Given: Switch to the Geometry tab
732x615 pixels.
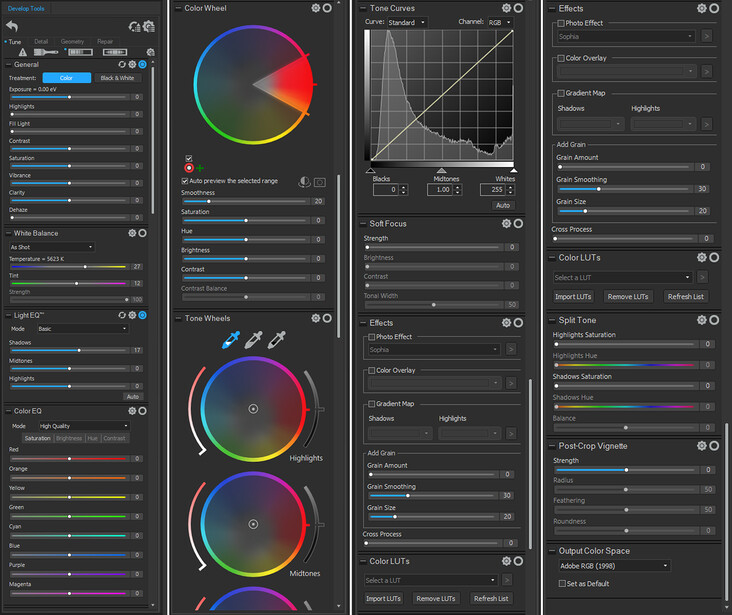Looking at the screenshot, I should click(72, 42).
